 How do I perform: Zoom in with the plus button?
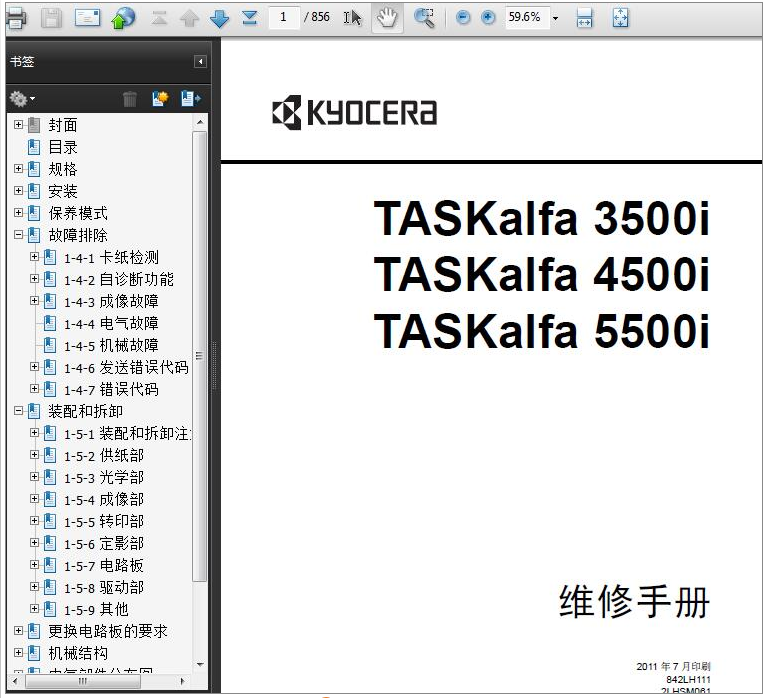coord(488,18)
